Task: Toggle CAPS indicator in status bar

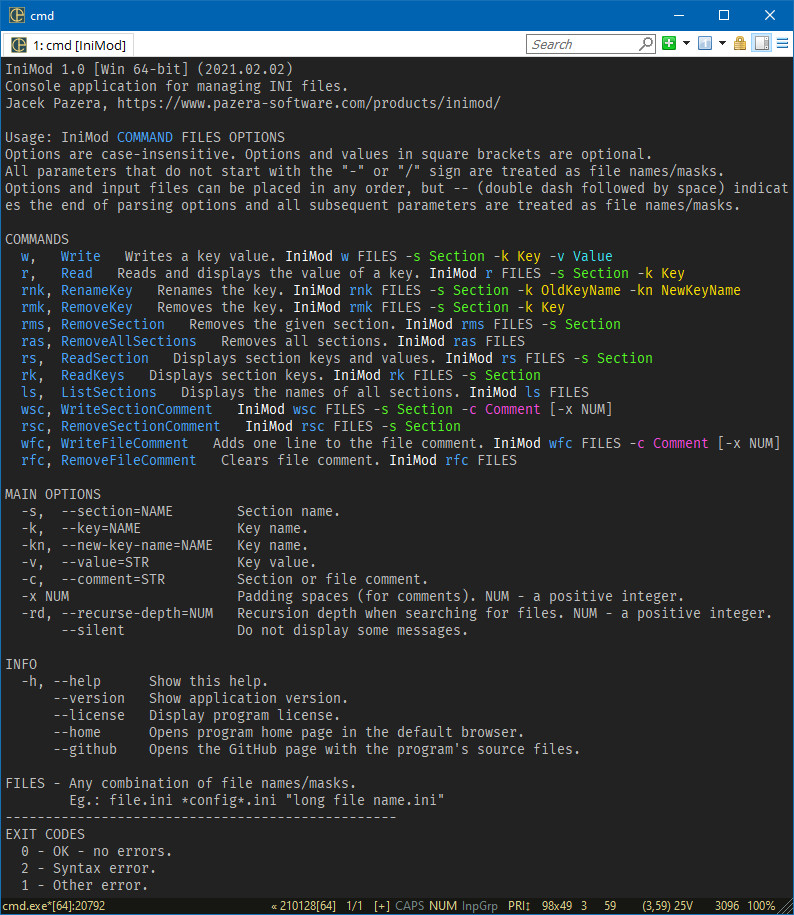Action: [x=410, y=906]
